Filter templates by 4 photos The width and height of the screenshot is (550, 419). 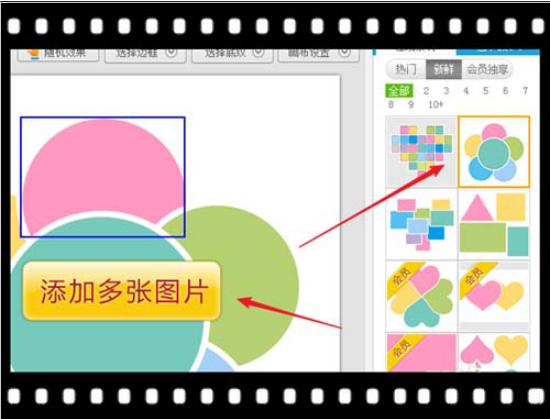coord(466,91)
